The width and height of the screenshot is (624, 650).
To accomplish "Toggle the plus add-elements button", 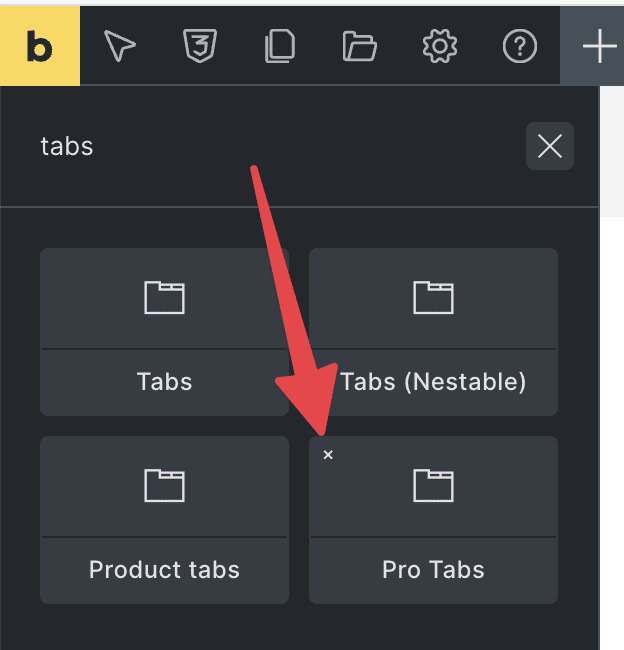I will click(x=599, y=46).
